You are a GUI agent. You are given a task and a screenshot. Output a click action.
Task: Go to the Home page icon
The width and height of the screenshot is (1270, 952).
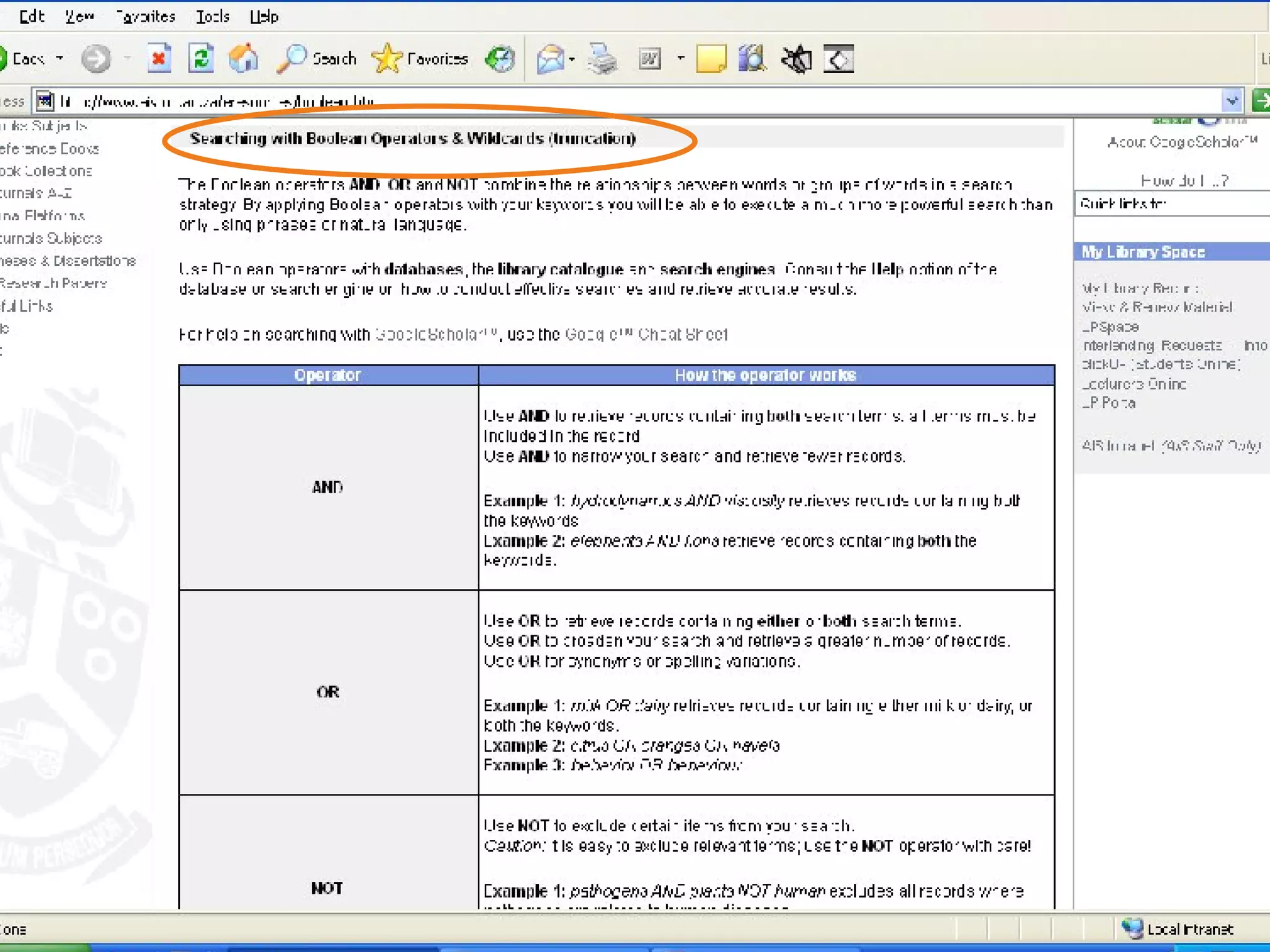pos(243,59)
